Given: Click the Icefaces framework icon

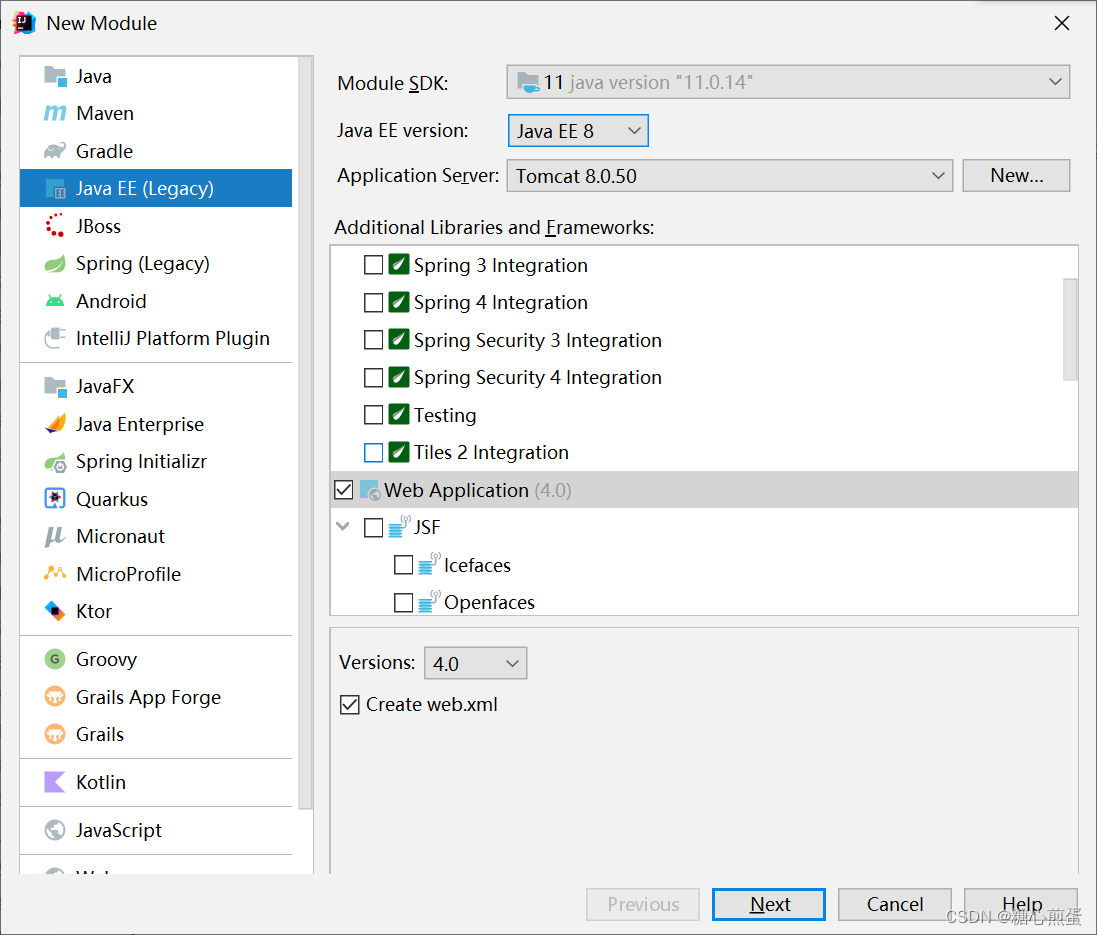Looking at the screenshot, I should (429, 564).
